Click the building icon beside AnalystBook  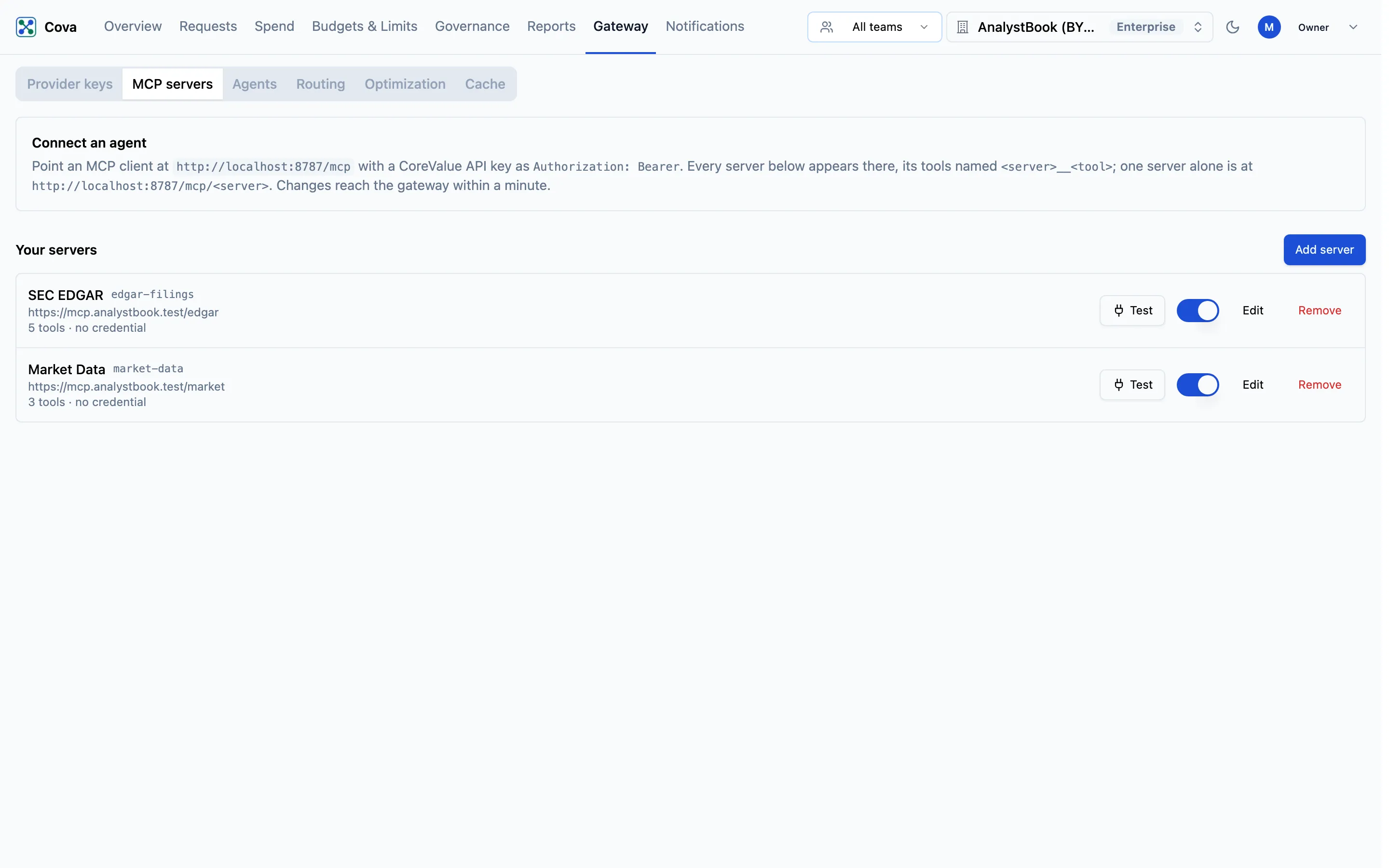[x=963, y=27]
